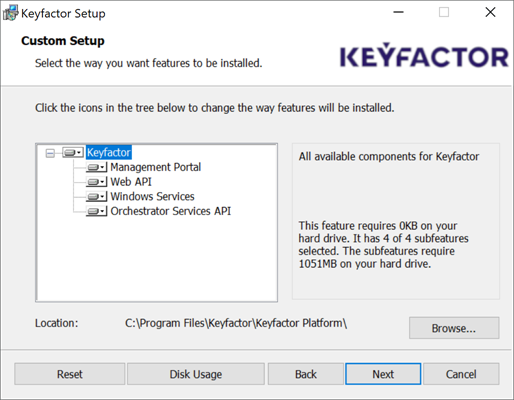
Task: Select Windows Services in the feature tree
Action: click(x=152, y=196)
